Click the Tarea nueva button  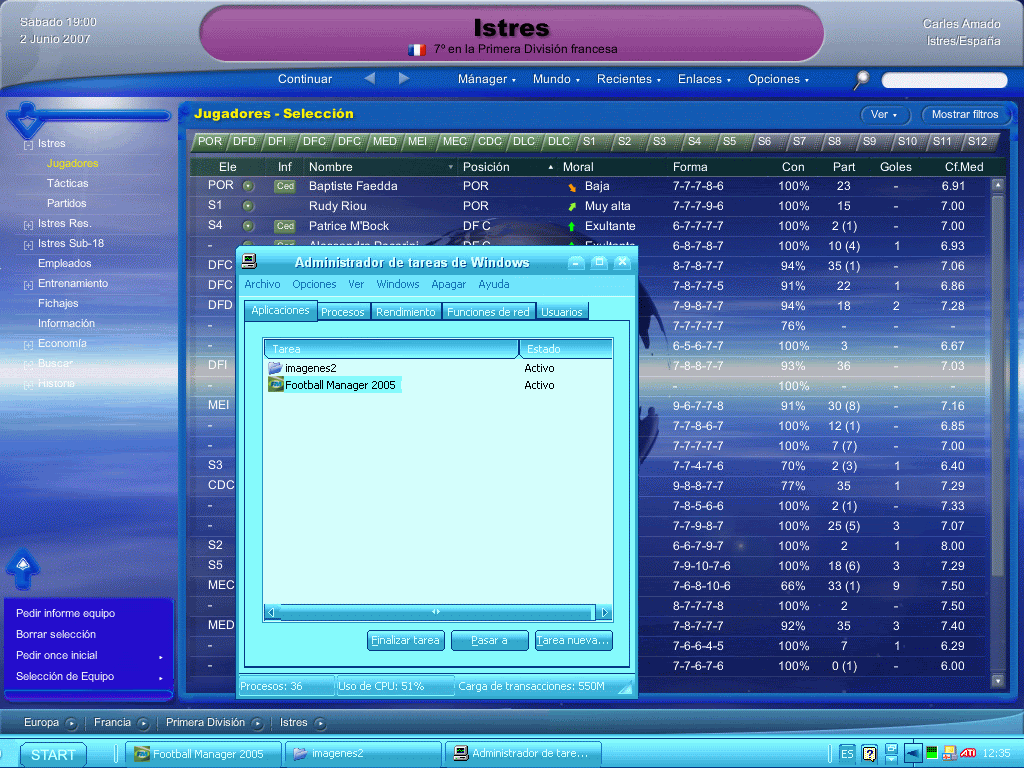point(573,641)
